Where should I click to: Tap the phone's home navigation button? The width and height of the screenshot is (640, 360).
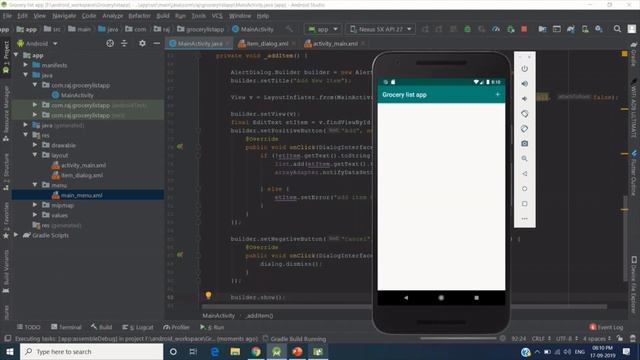point(441,298)
